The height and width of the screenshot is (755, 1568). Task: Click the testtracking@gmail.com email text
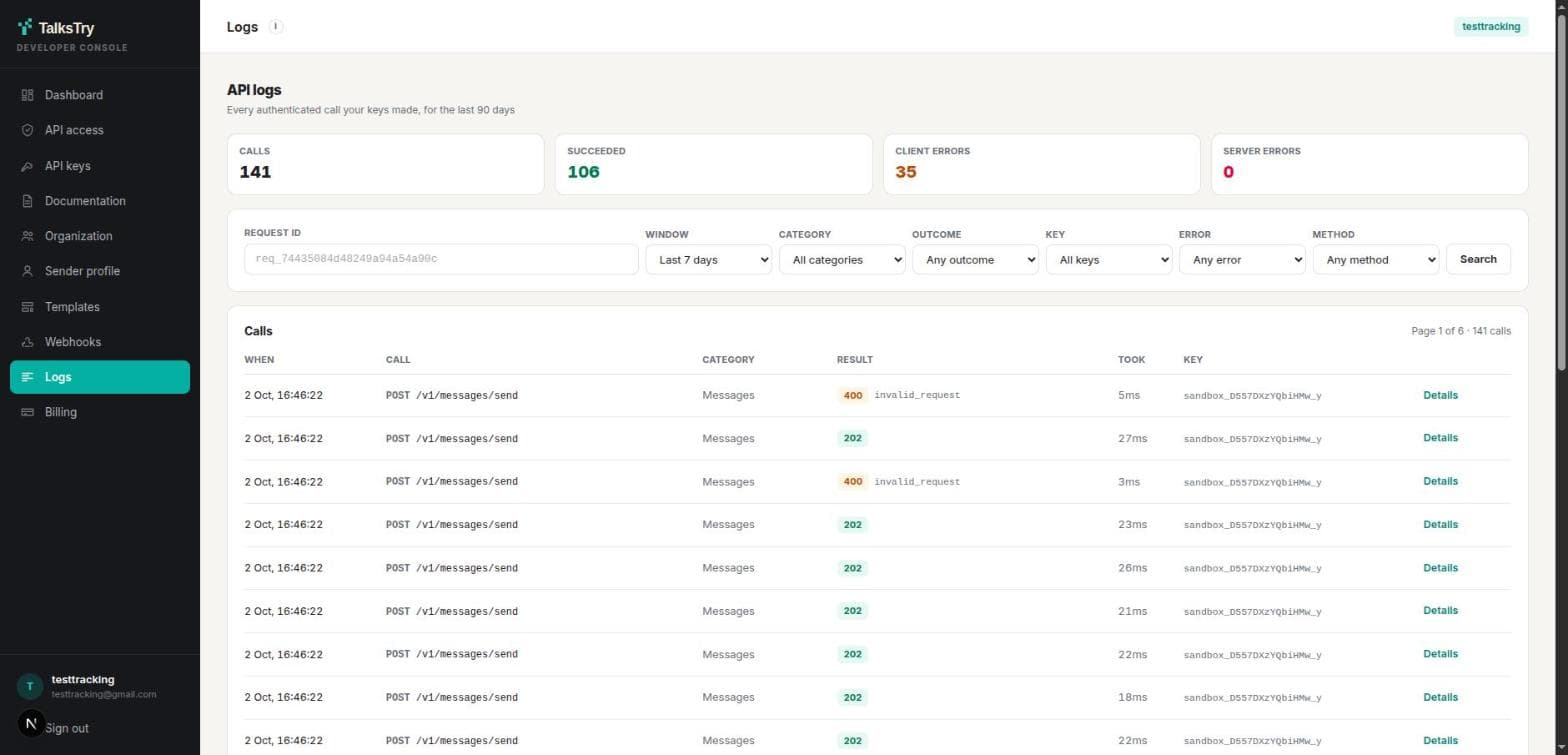[104, 694]
